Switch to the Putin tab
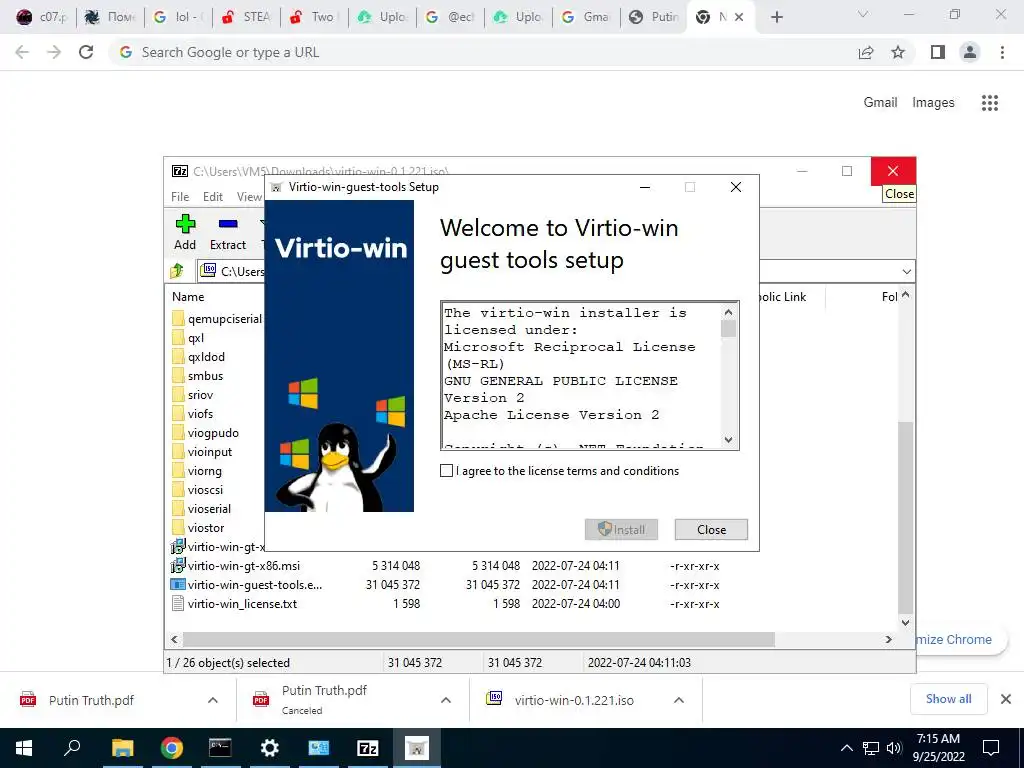1024x768 pixels. coord(653,17)
